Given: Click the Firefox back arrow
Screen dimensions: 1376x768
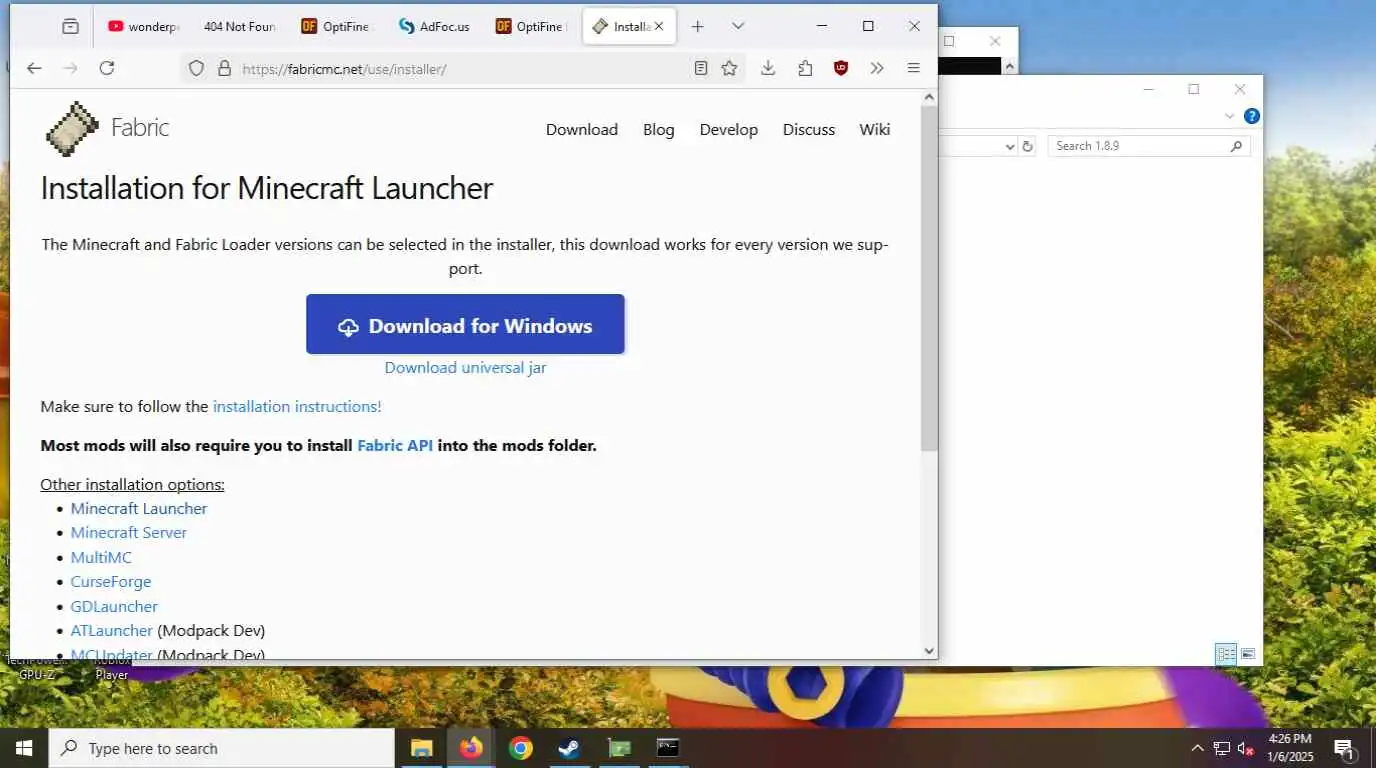Looking at the screenshot, I should 34,68.
